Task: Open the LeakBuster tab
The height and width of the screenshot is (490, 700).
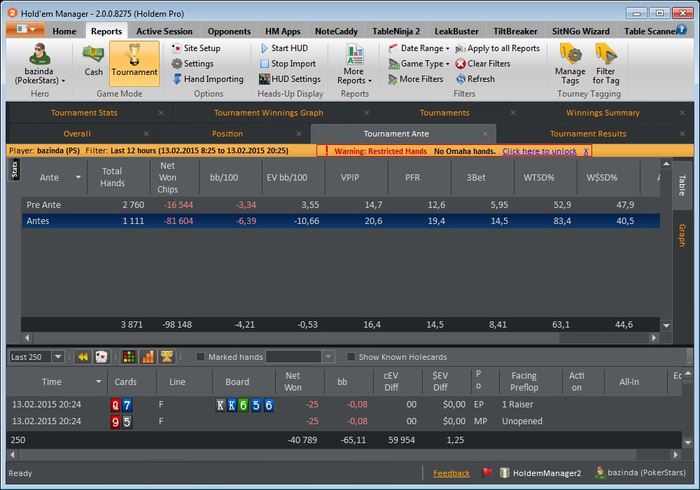Action: 456,31
